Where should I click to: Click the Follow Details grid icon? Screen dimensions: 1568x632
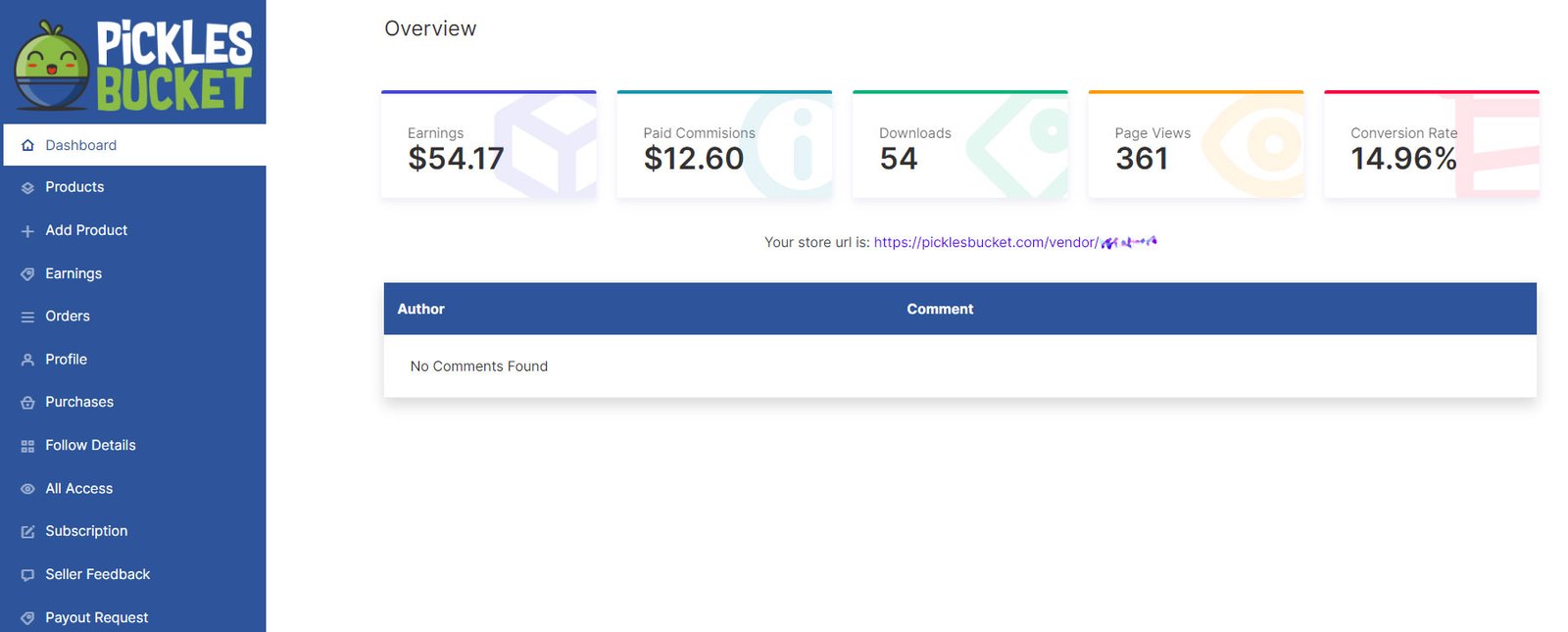27,446
